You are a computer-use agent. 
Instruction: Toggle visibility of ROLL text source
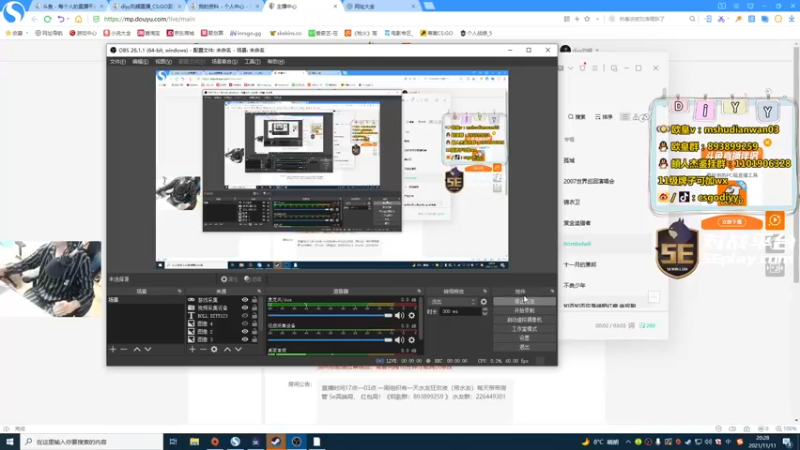(245, 315)
